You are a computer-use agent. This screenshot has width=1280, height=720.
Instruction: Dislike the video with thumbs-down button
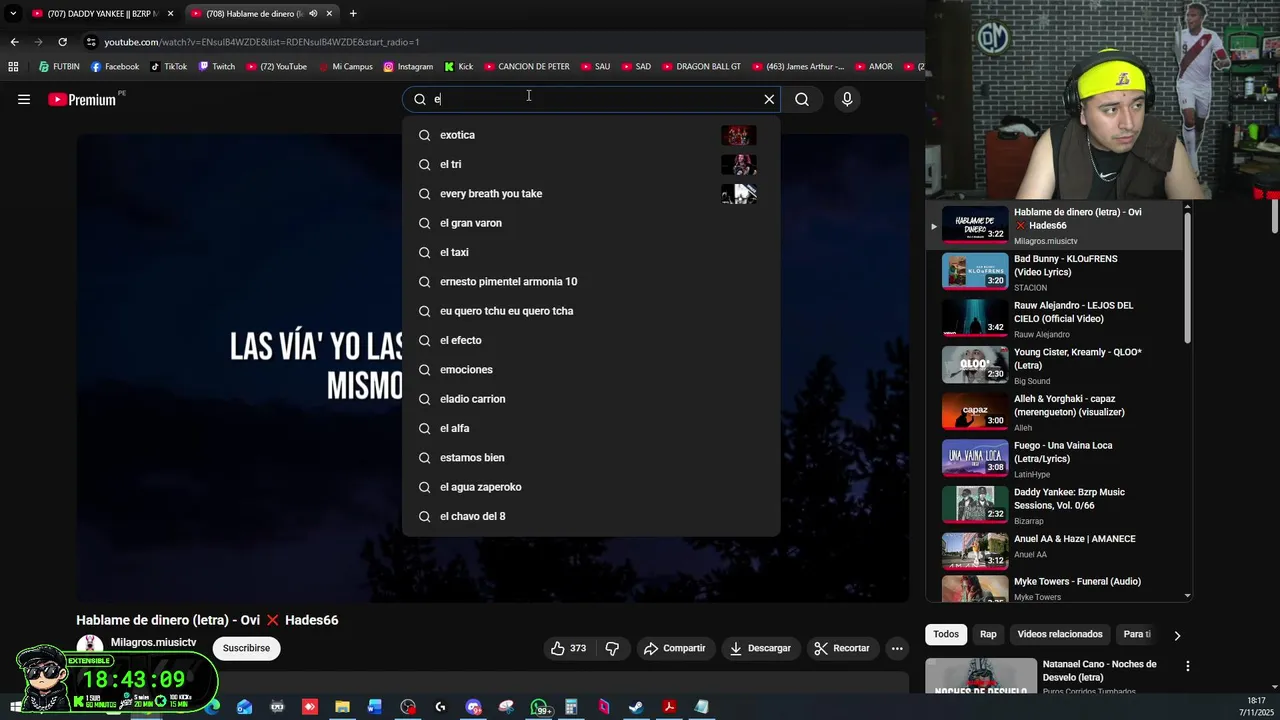click(612, 648)
